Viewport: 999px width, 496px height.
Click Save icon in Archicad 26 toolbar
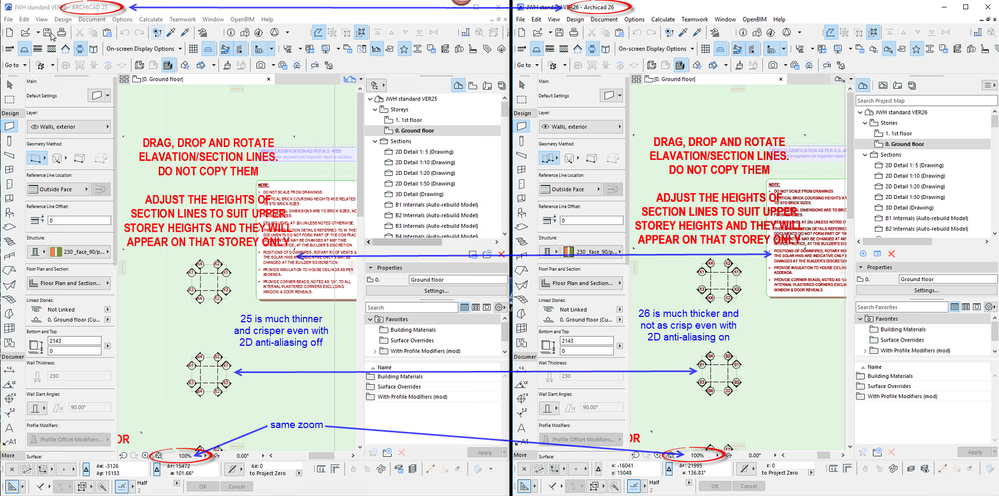click(559, 32)
